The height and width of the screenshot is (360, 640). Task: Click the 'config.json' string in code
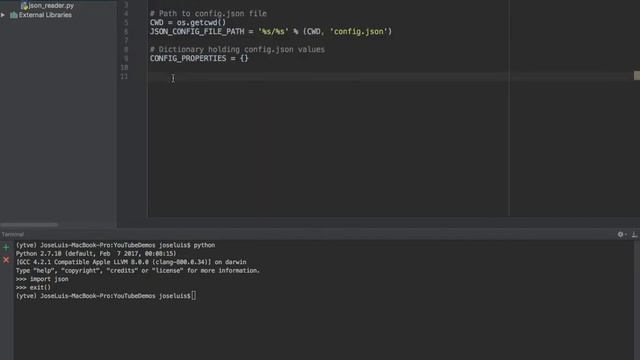click(359, 31)
